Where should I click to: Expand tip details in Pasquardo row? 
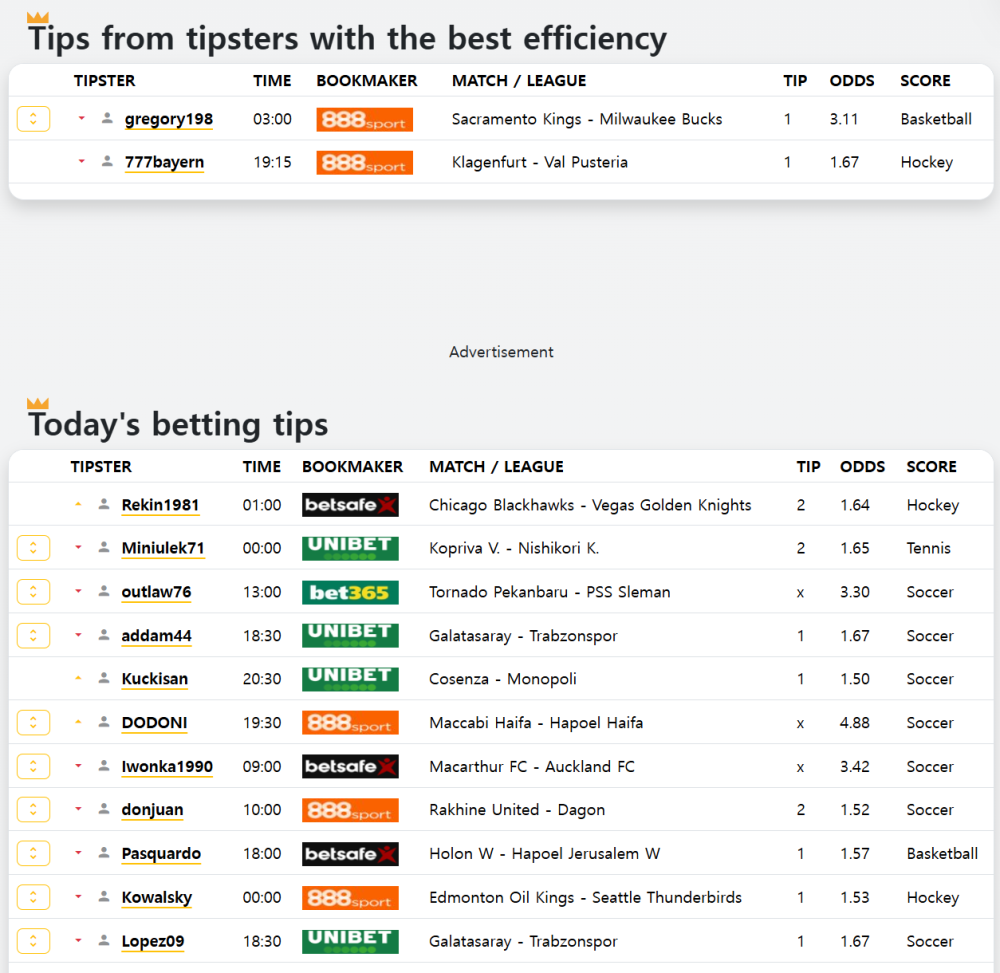pyautogui.click(x=33, y=853)
